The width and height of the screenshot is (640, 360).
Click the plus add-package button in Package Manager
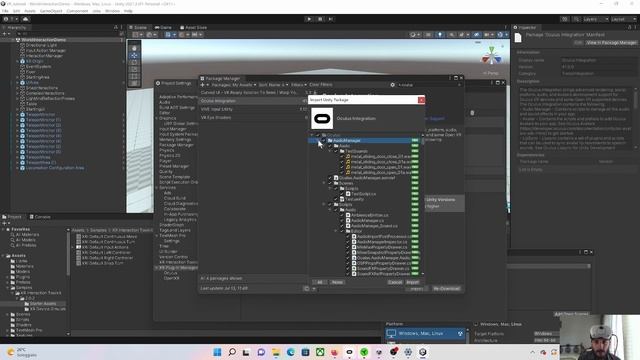tap(202, 85)
